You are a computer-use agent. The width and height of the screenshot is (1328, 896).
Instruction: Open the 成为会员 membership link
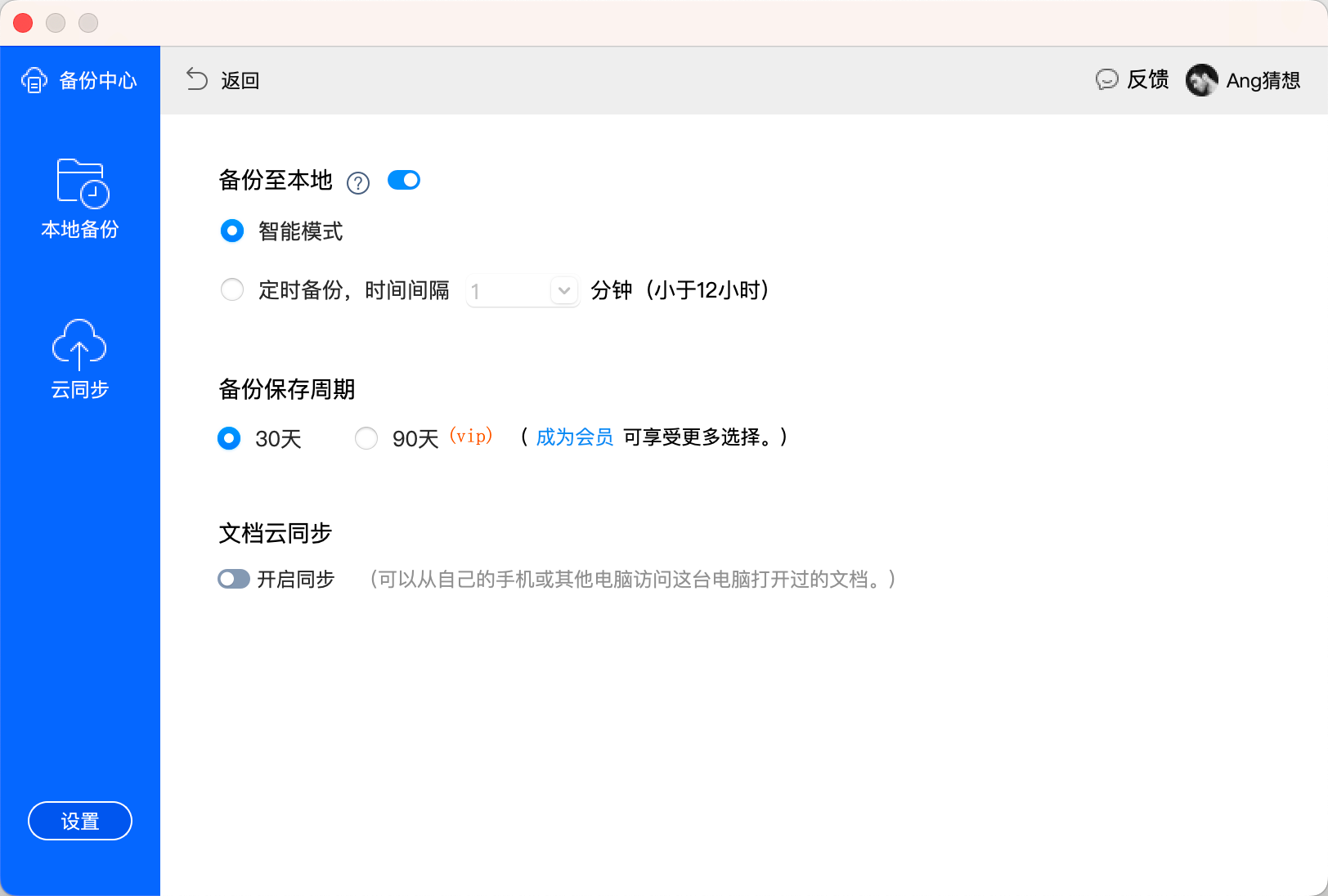tap(574, 437)
